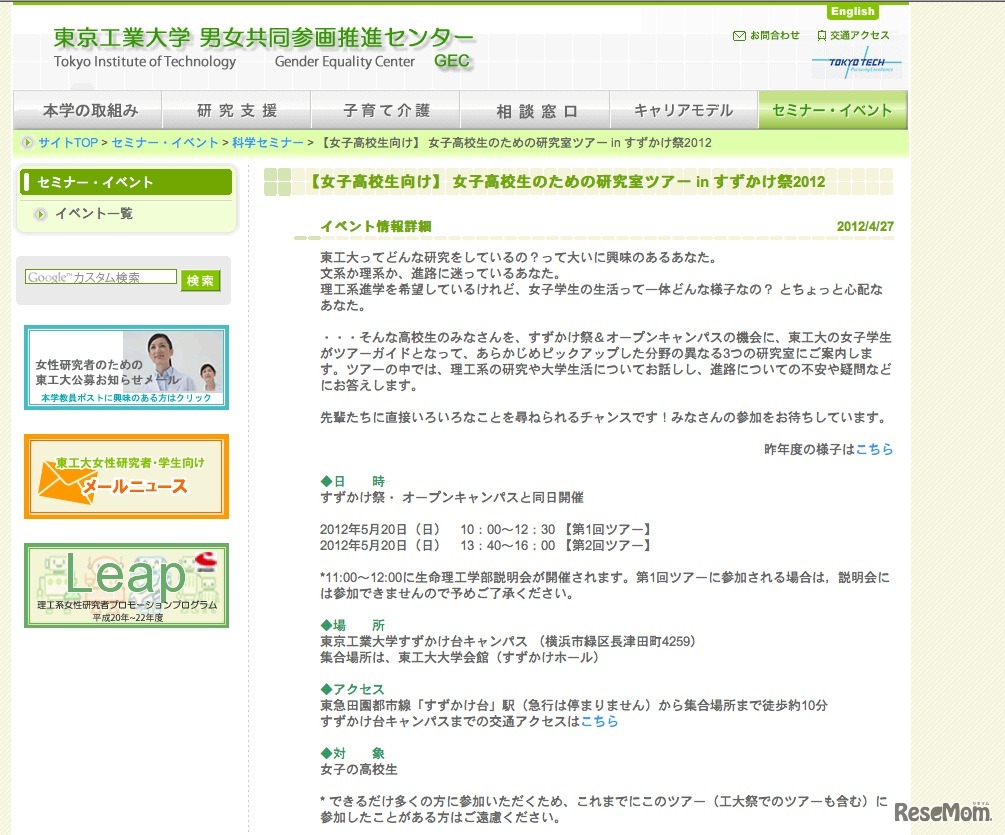Image resolution: width=1005 pixels, height=835 pixels.
Task: Click the セミナー・イベント breadcrumb link
Action: [x=165, y=142]
